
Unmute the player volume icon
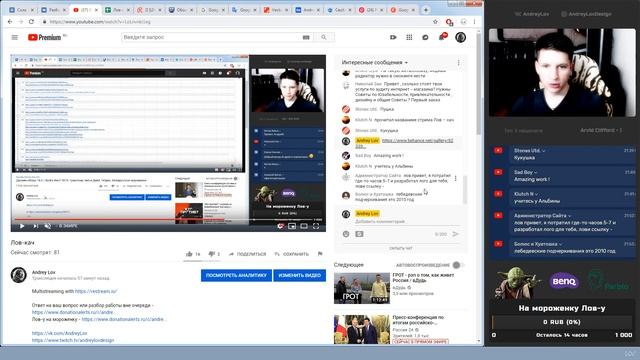pos(48,226)
